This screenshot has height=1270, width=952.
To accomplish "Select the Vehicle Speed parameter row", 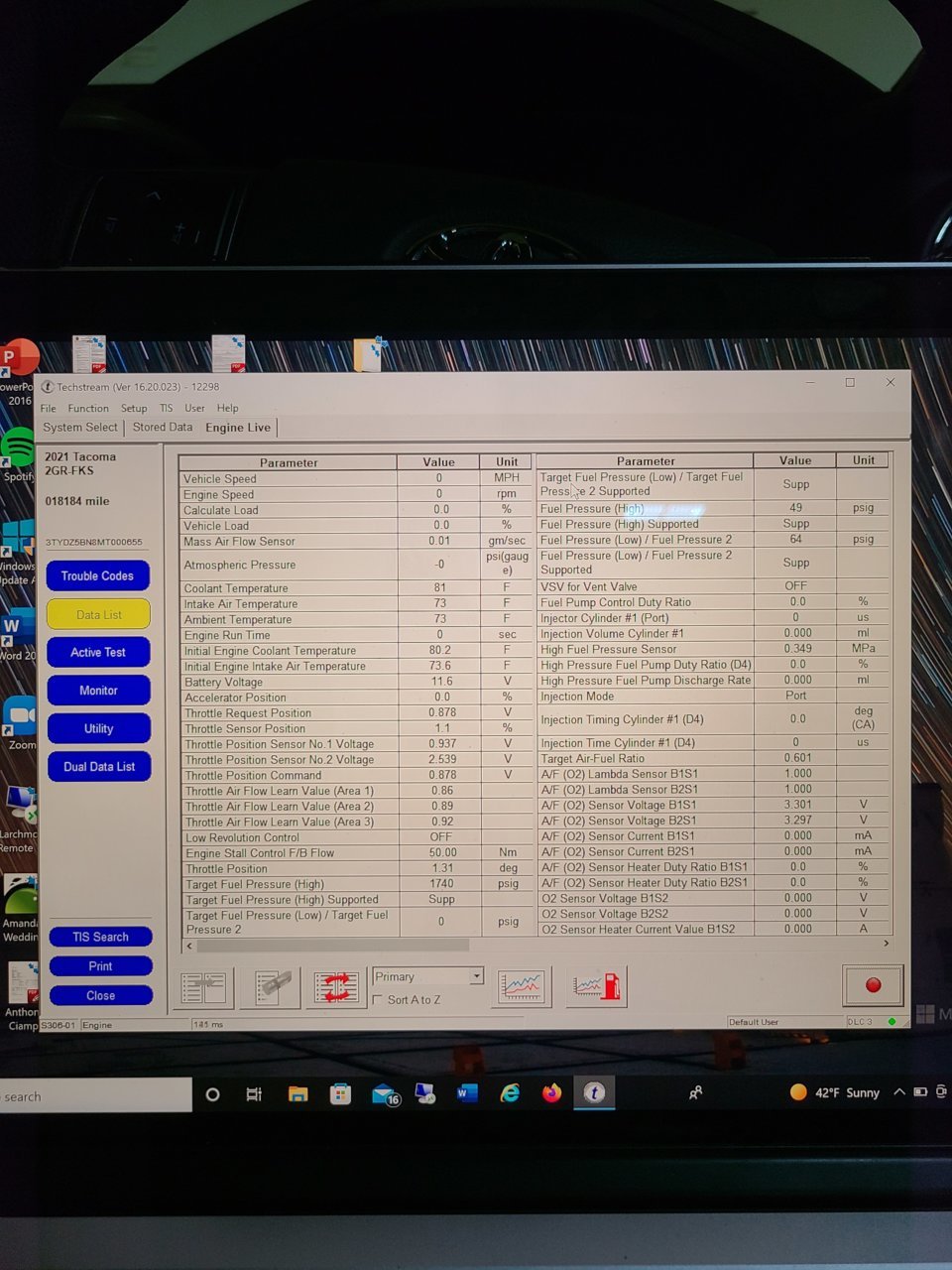I will (356, 478).
